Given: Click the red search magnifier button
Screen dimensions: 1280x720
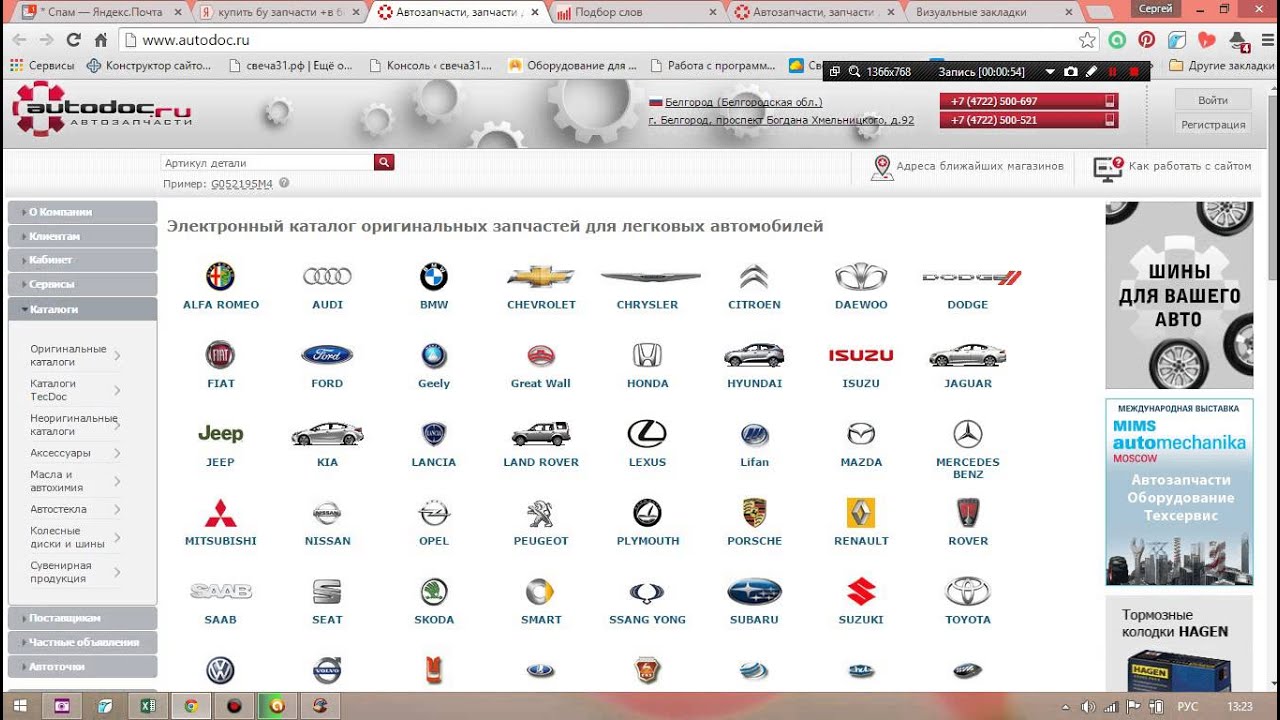Looking at the screenshot, I should pos(384,162).
